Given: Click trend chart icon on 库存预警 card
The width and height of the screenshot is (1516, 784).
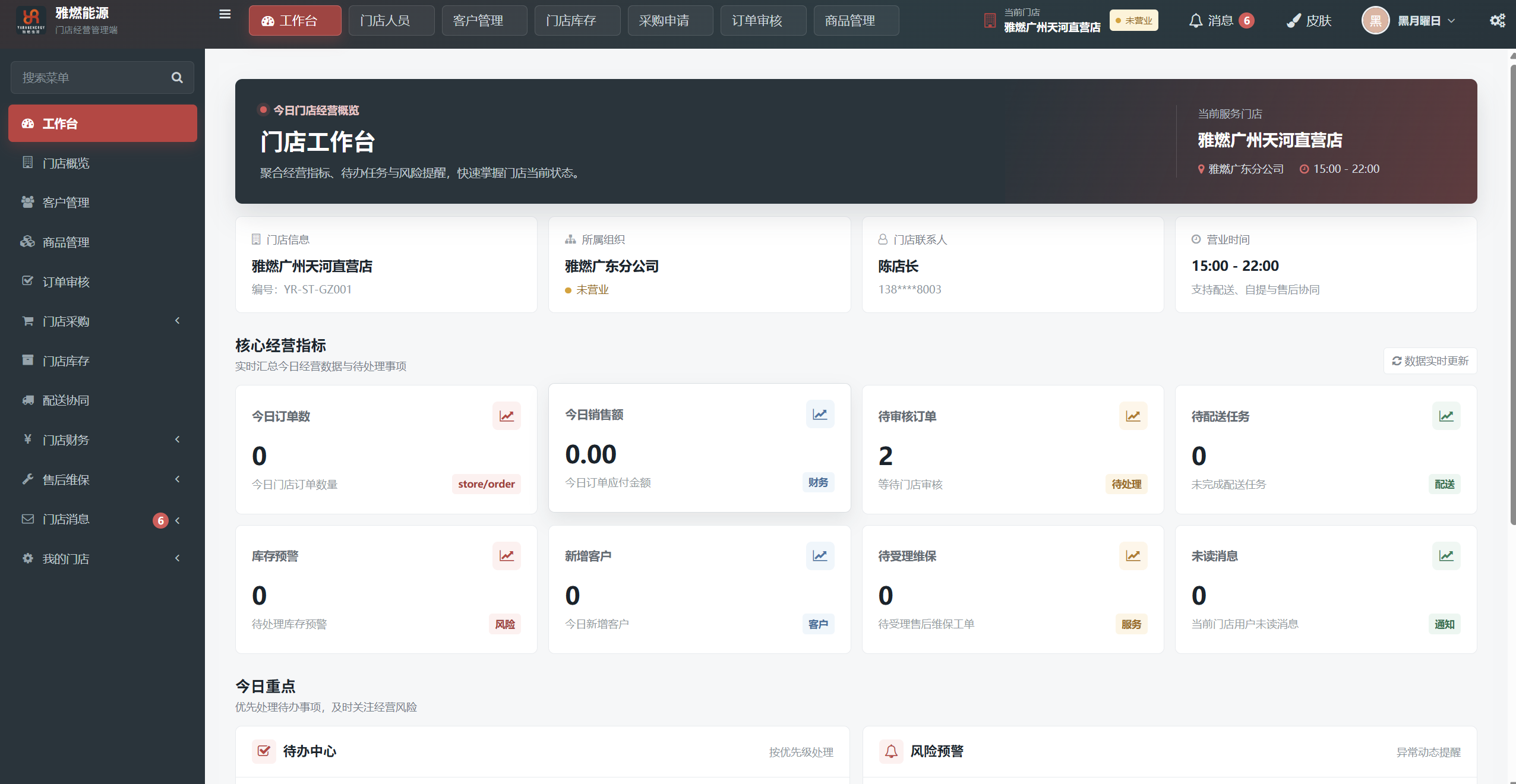Looking at the screenshot, I should (506, 555).
